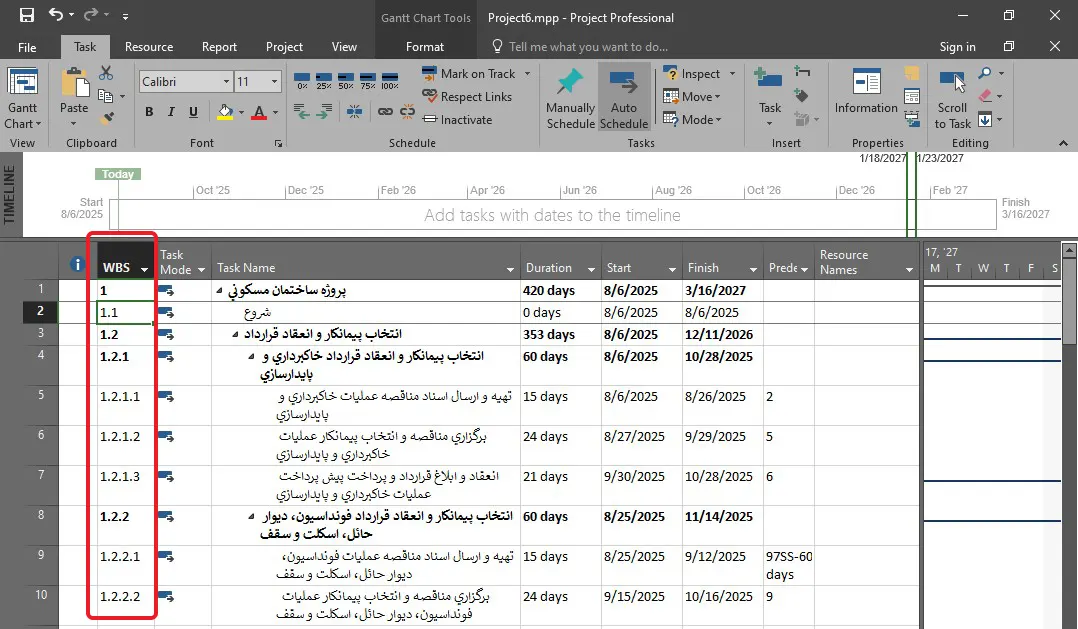Insert a summary task
The width and height of the screenshot is (1078, 629).
point(802,71)
